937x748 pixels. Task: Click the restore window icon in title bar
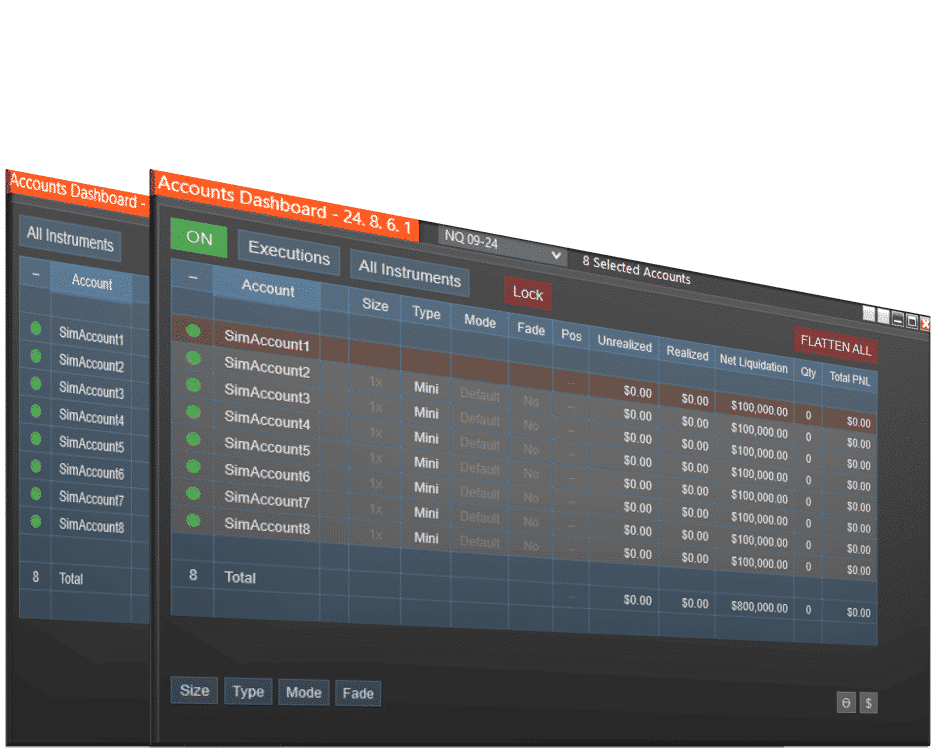pyautogui.click(x=910, y=320)
